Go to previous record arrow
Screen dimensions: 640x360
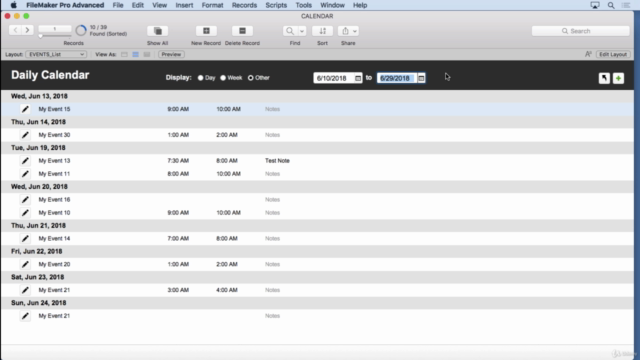(x=16, y=30)
